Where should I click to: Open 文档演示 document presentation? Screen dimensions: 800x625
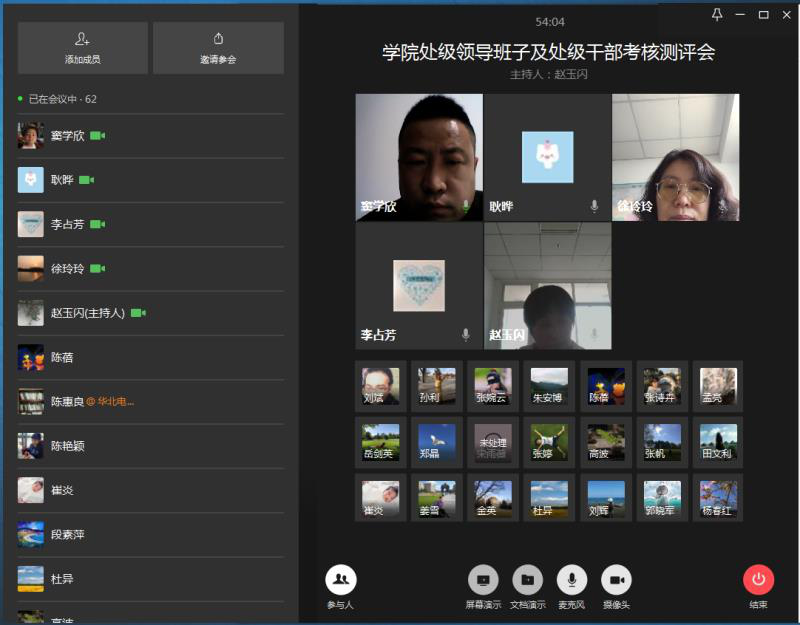[x=527, y=580]
